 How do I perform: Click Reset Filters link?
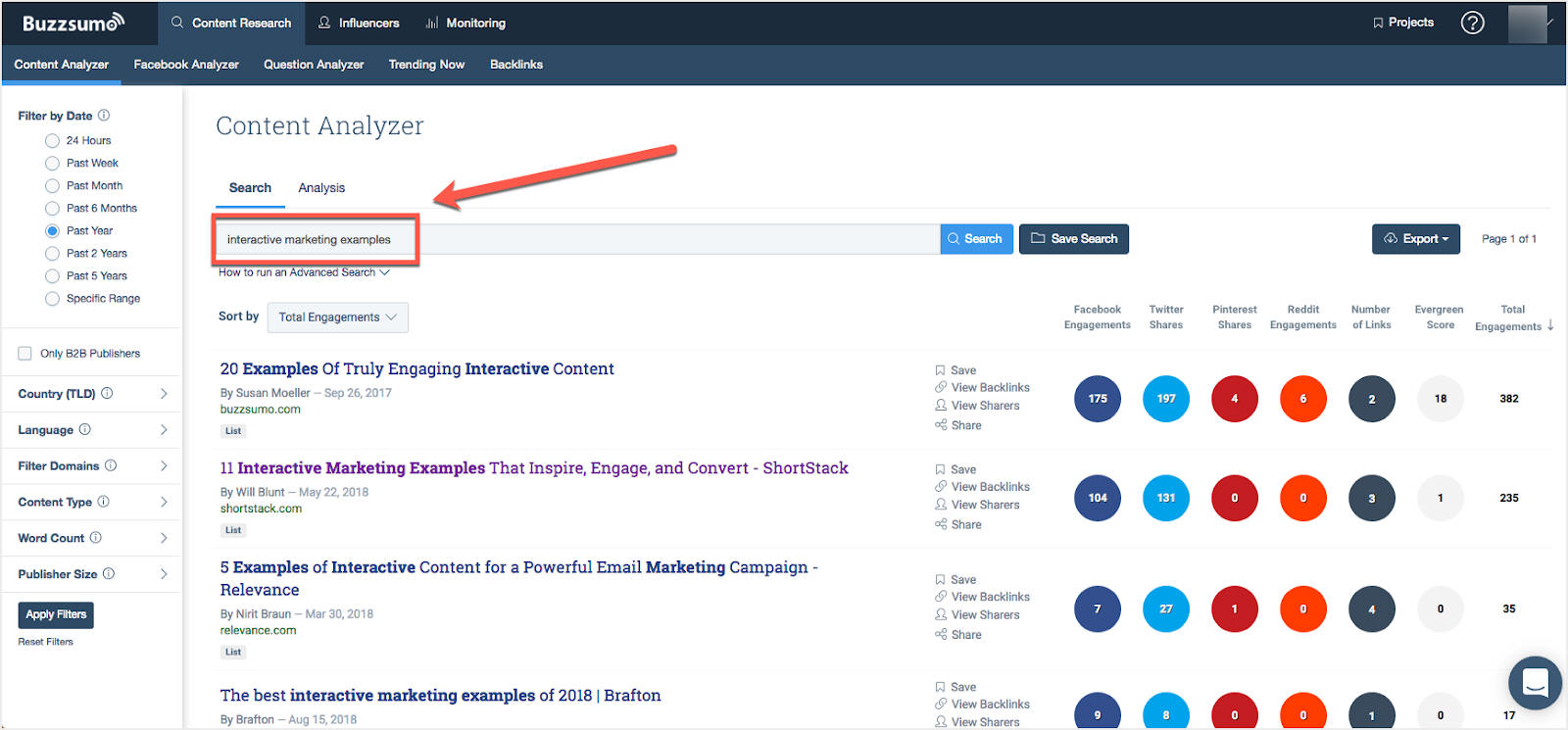[45, 642]
